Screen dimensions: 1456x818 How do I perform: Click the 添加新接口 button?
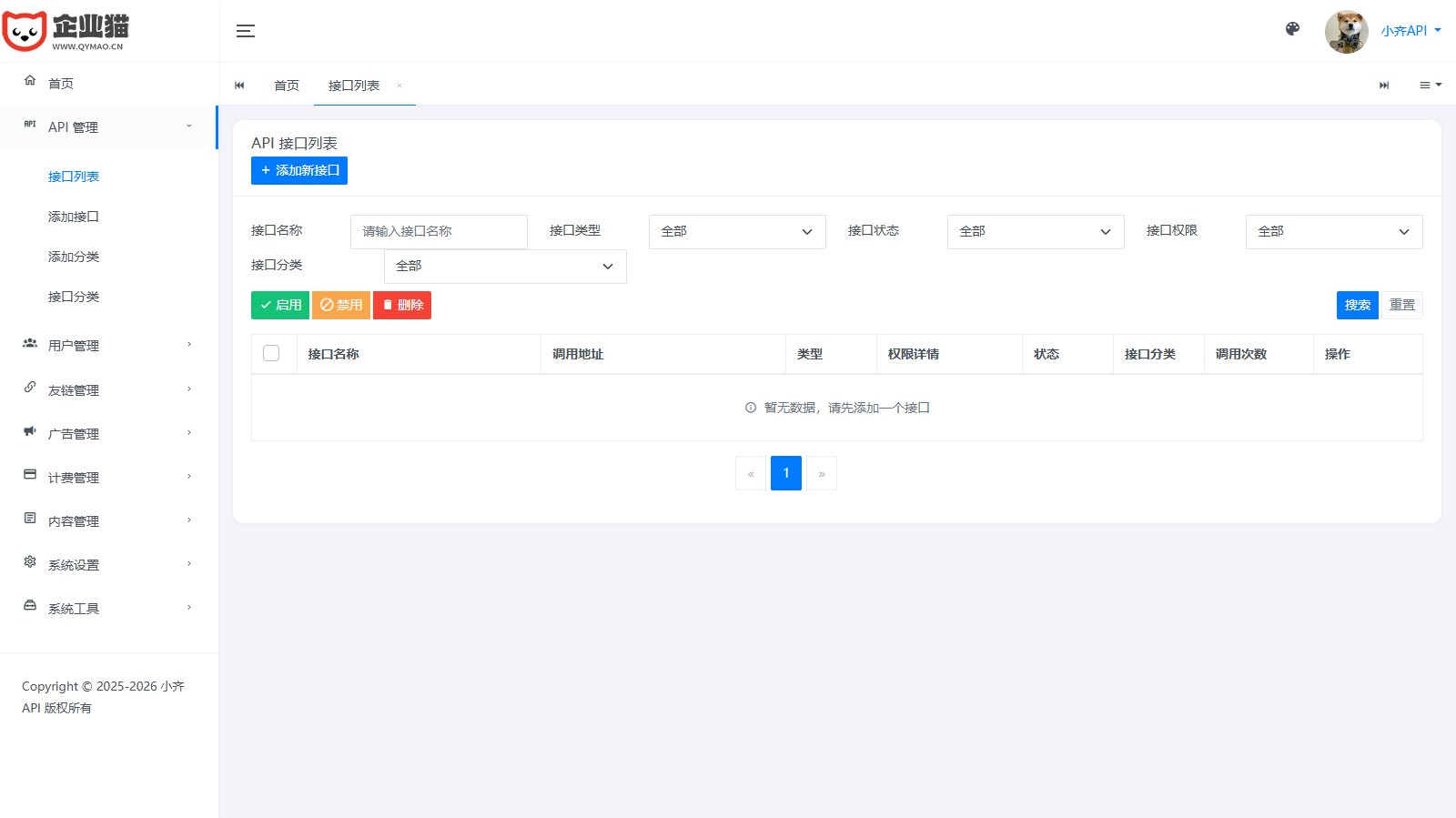pos(299,170)
